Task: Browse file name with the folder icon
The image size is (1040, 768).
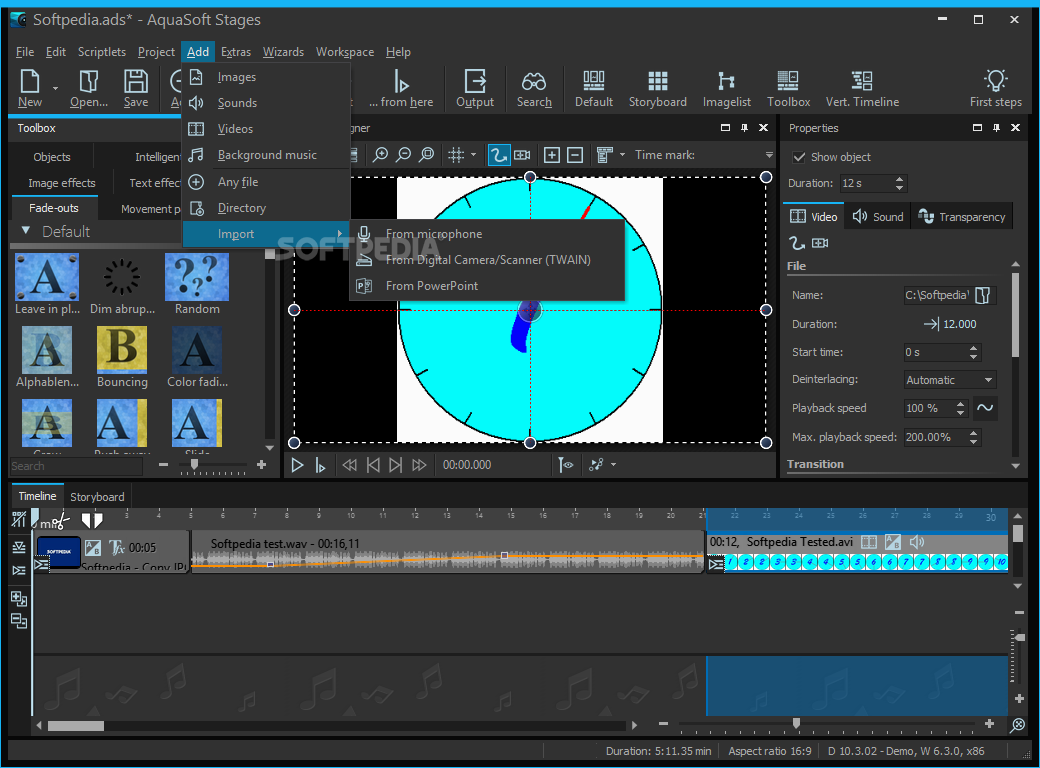Action: coord(983,295)
